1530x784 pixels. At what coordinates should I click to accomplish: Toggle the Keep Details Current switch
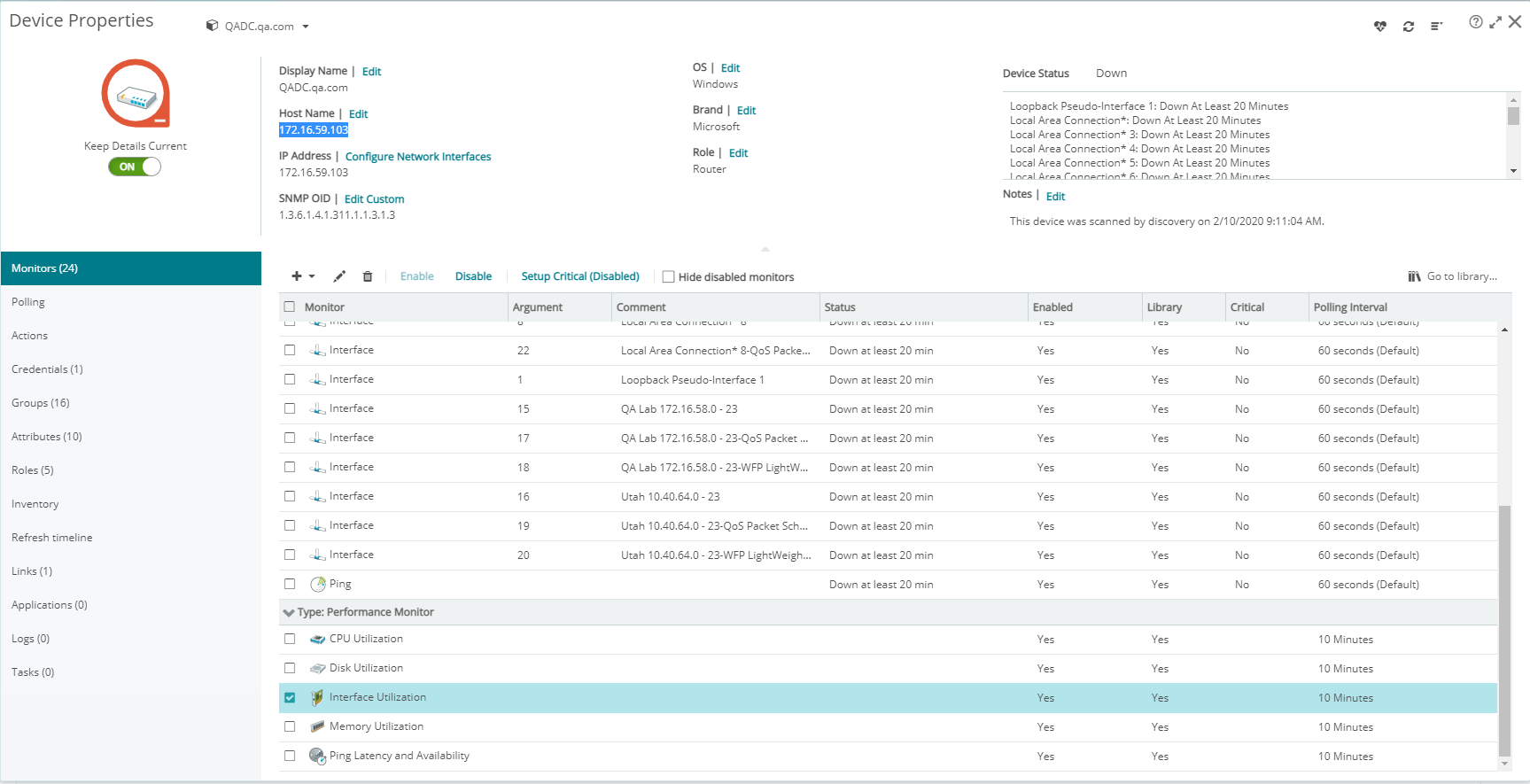(135, 167)
